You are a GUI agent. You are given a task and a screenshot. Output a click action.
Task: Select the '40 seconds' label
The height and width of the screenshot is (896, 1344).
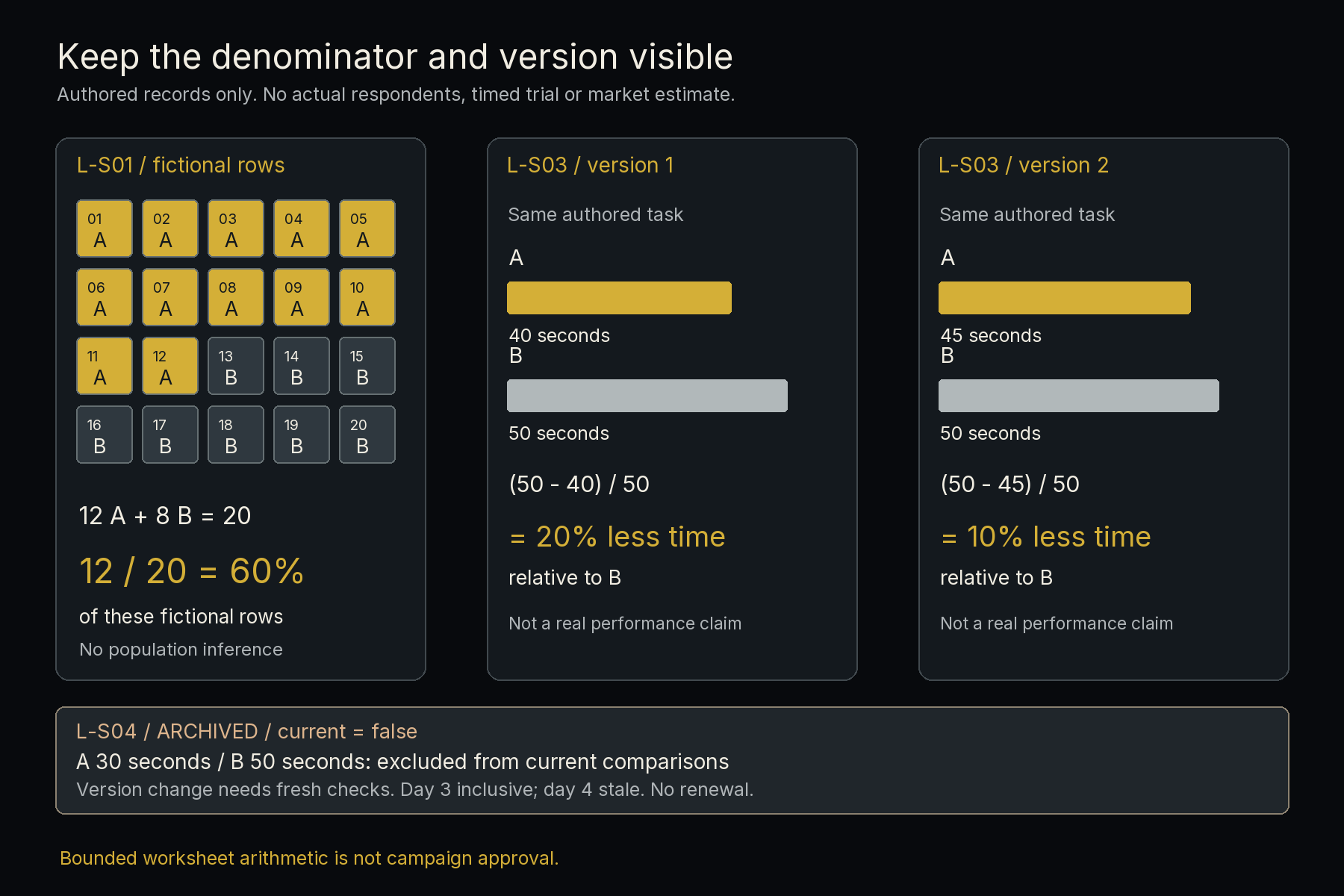559,335
